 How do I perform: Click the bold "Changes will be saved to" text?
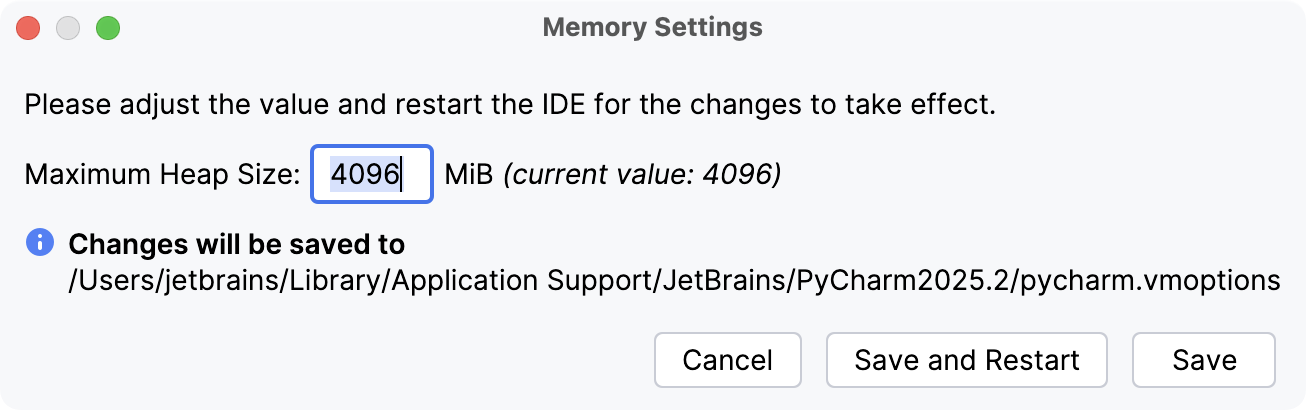(x=236, y=244)
